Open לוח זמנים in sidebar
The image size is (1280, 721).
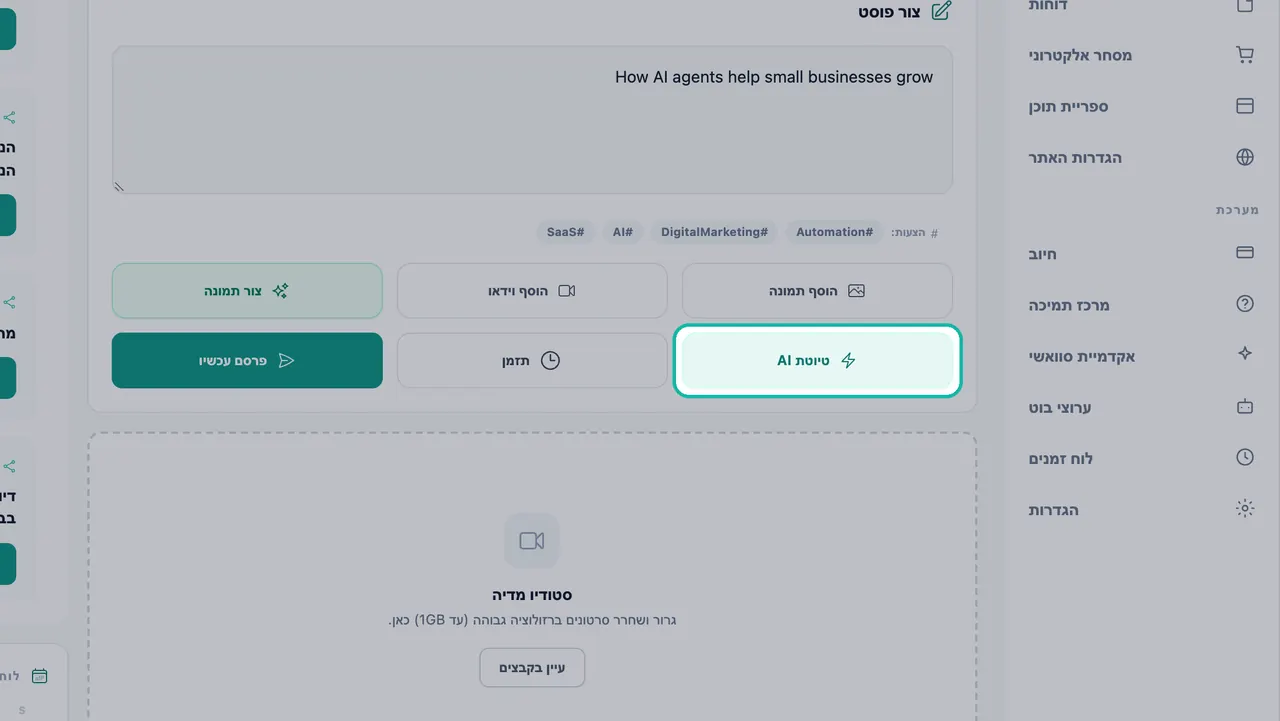click(1141, 458)
